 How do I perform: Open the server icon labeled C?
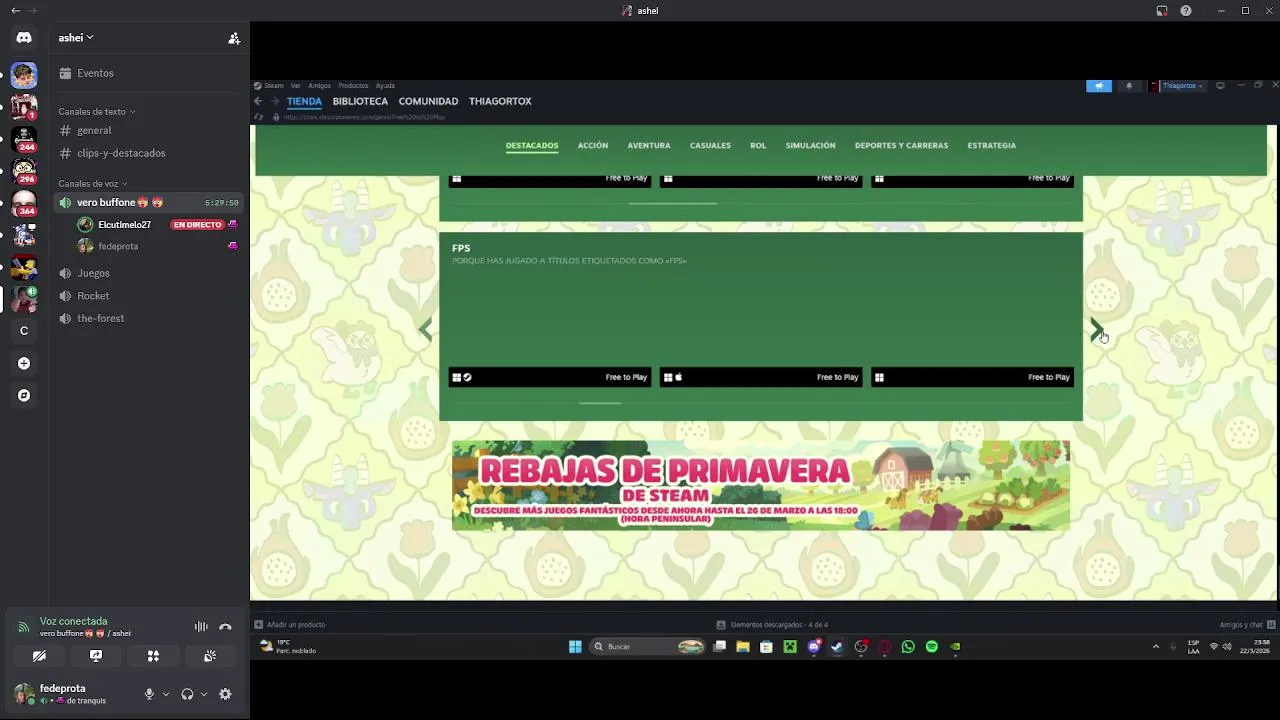(24, 331)
